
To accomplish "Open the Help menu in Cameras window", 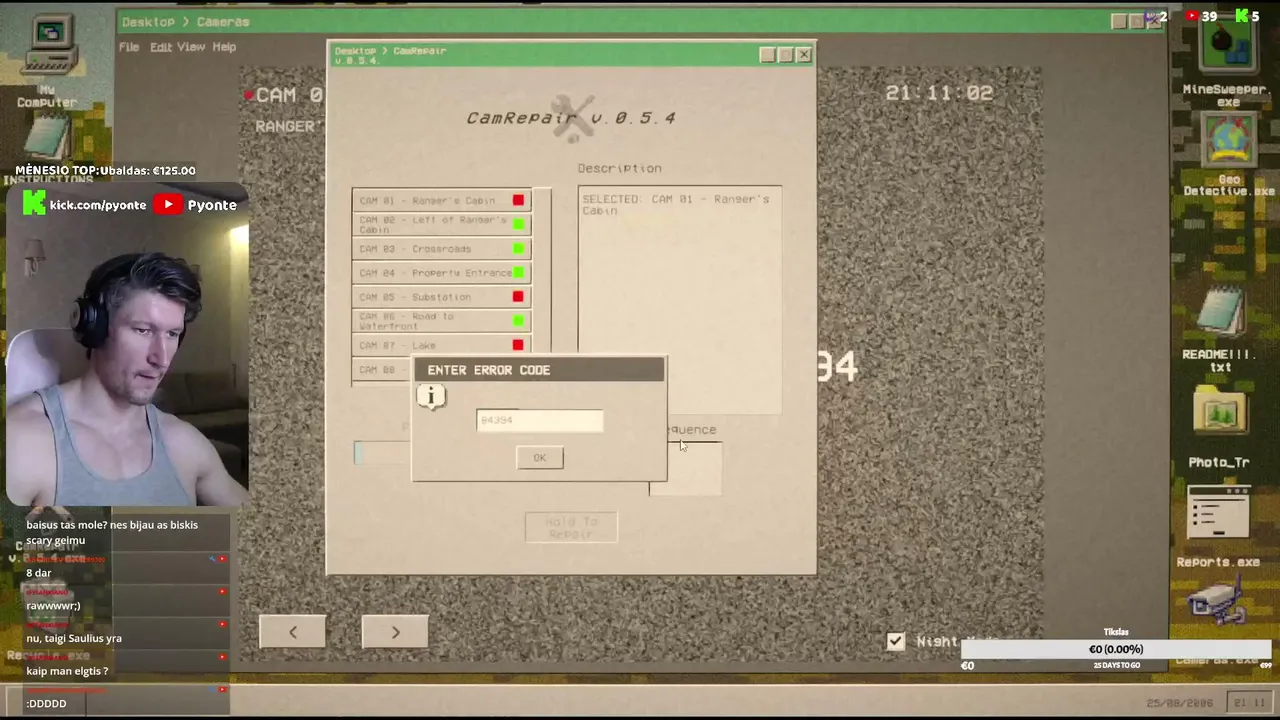I will tap(224, 47).
